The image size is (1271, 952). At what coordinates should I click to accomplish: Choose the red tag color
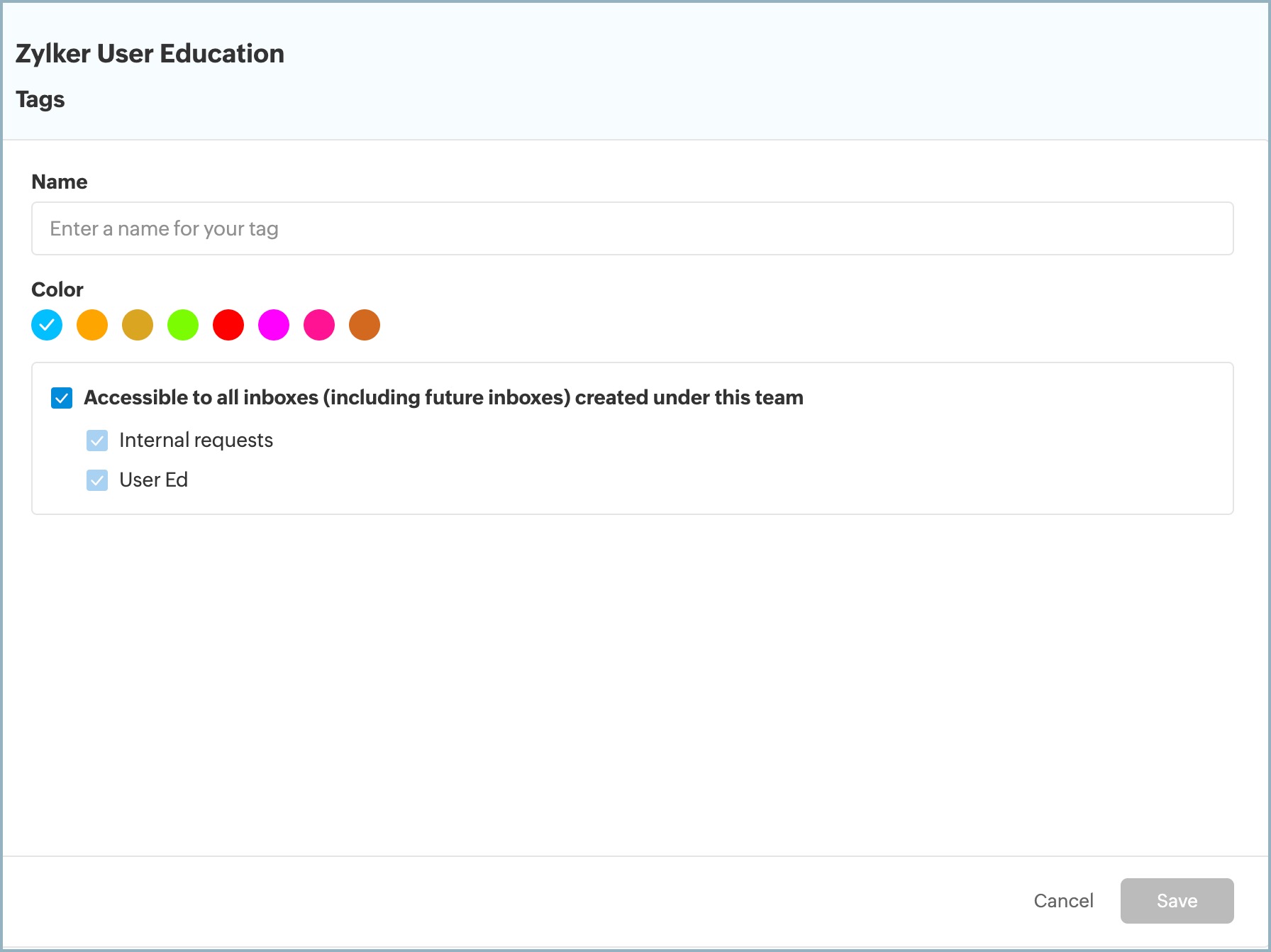(228, 325)
